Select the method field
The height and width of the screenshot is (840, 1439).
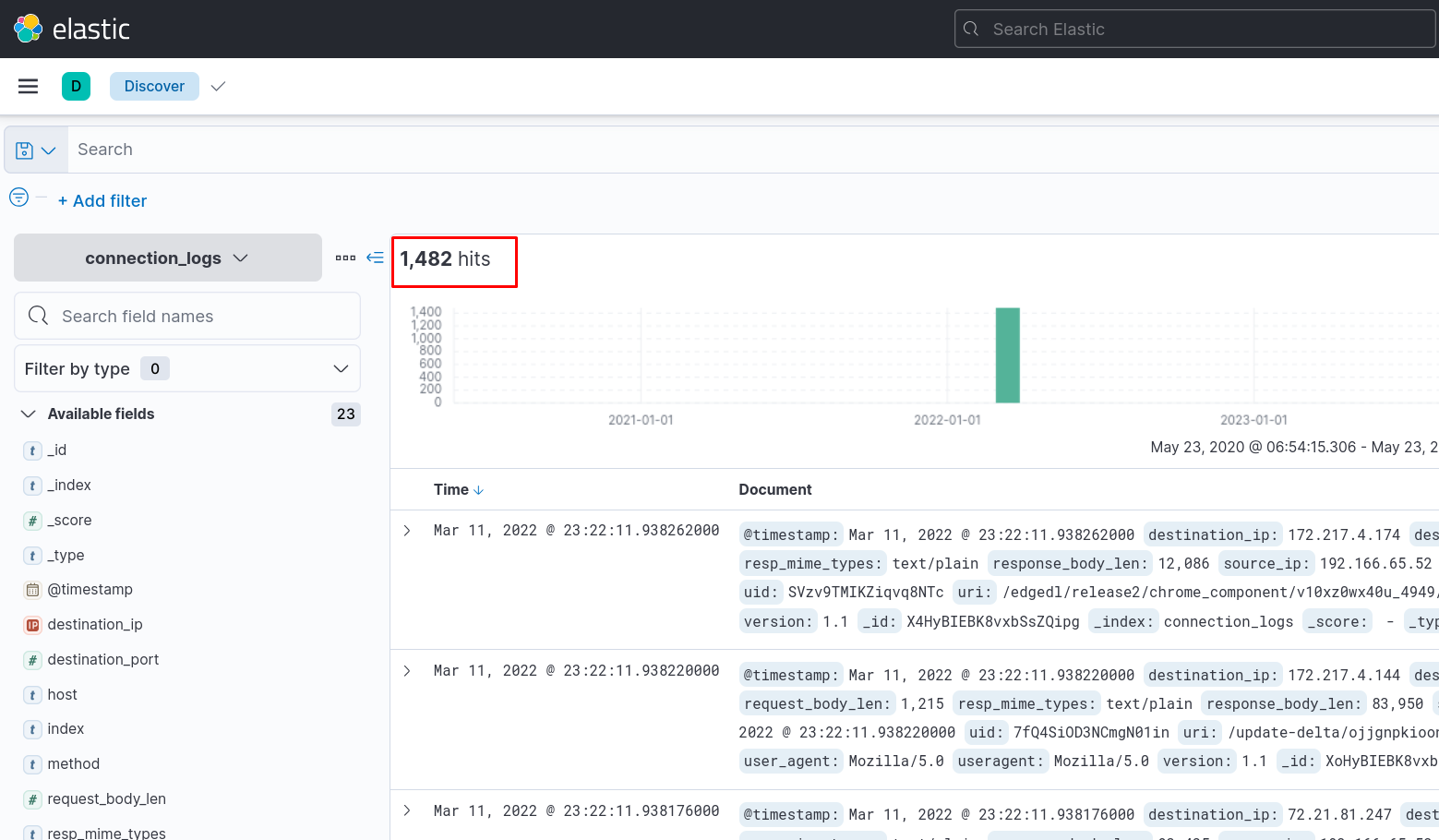(x=73, y=763)
